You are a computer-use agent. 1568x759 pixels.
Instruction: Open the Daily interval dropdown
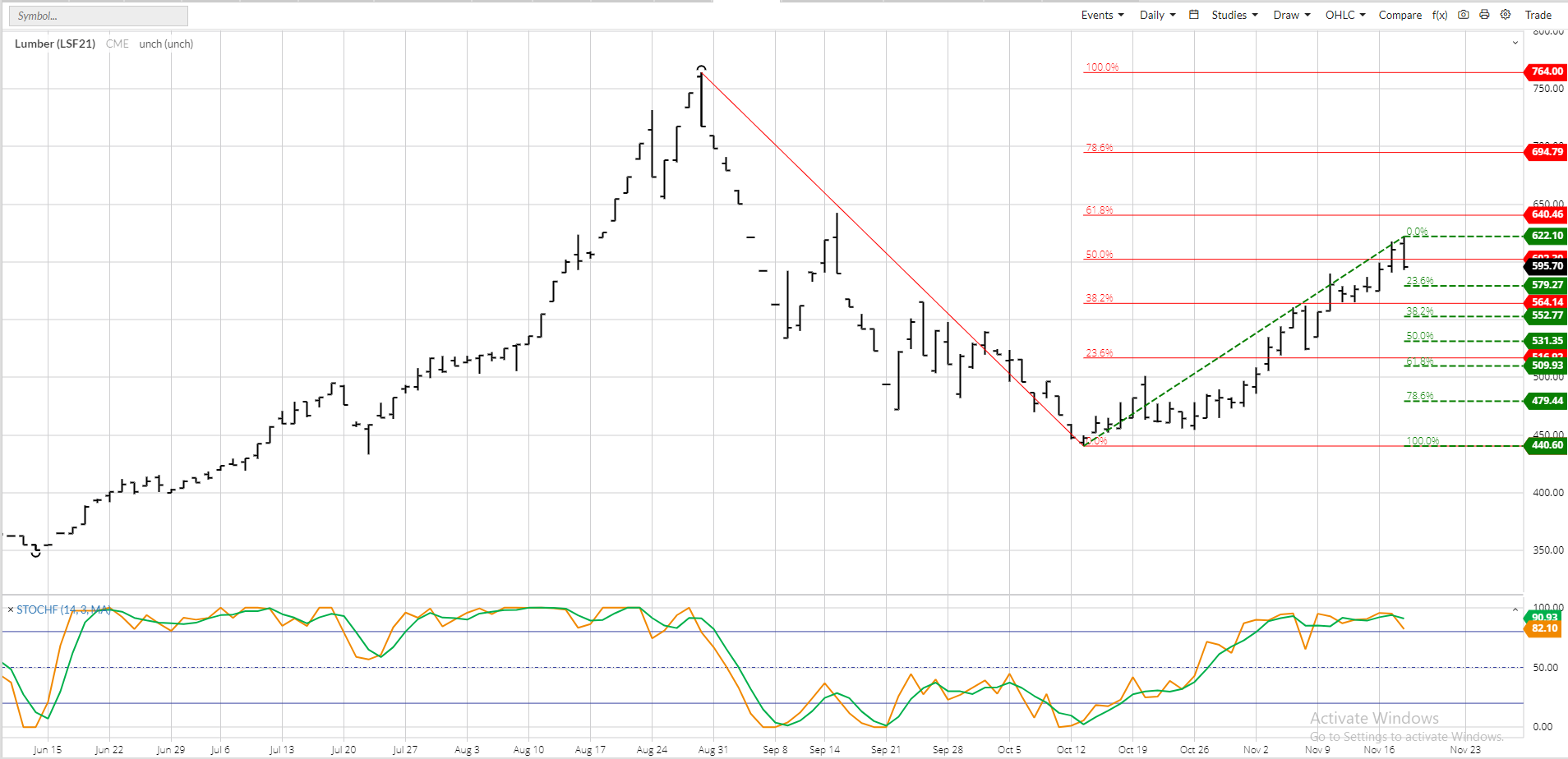[x=1157, y=15]
